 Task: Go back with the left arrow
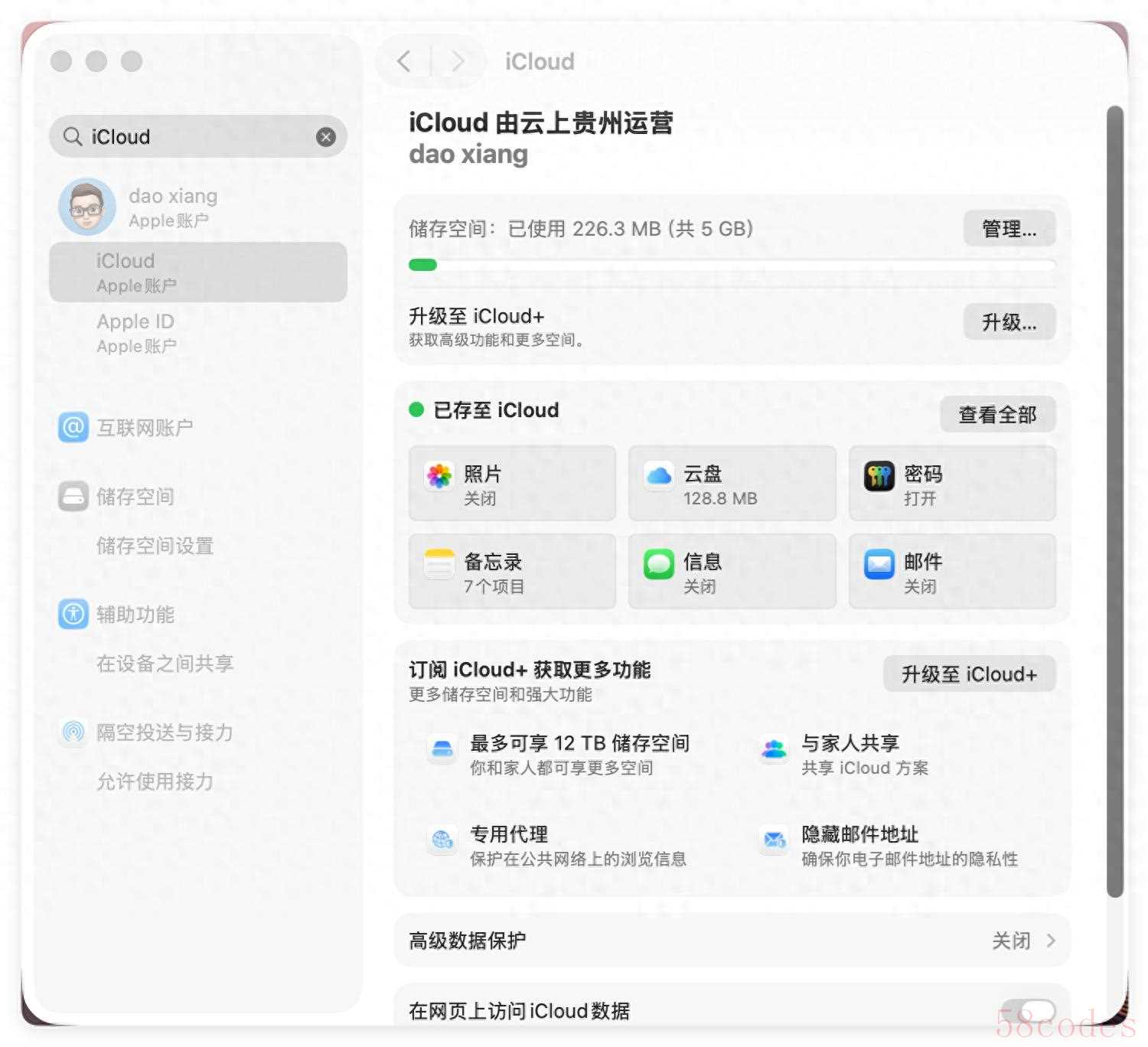404,61
